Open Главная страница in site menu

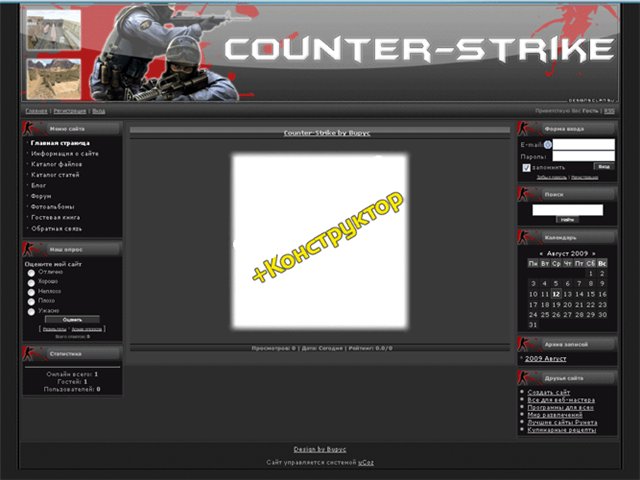(x=60, y=143)
